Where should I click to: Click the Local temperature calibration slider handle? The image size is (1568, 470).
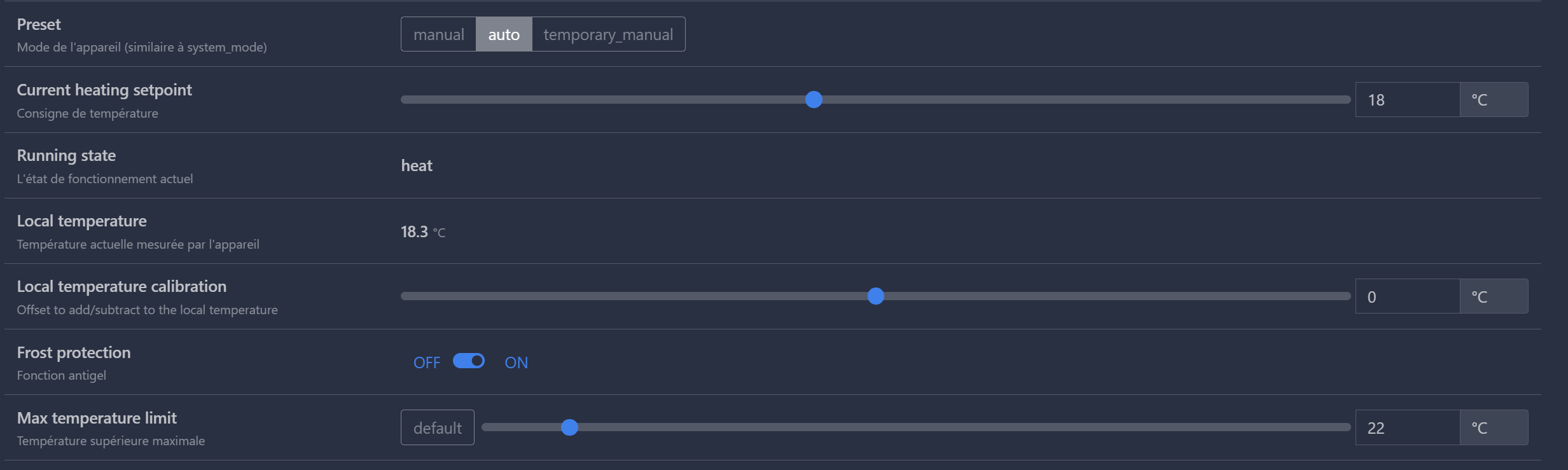point(876,296)
